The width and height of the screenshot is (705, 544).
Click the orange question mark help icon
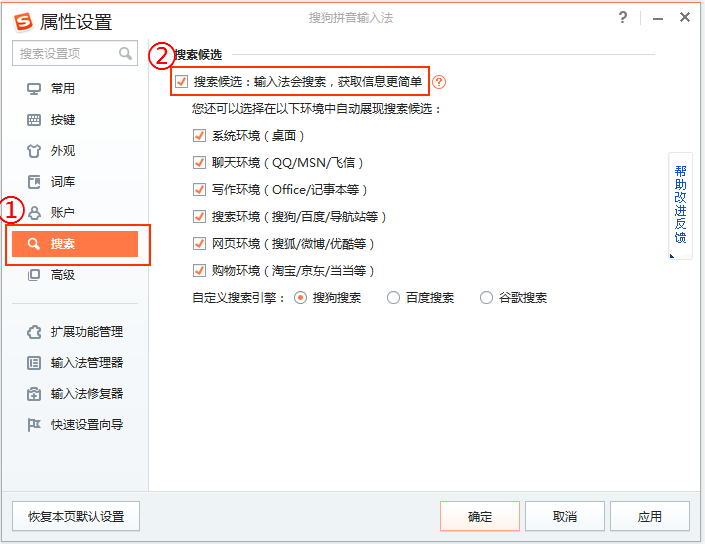click(x=439, y=82)
